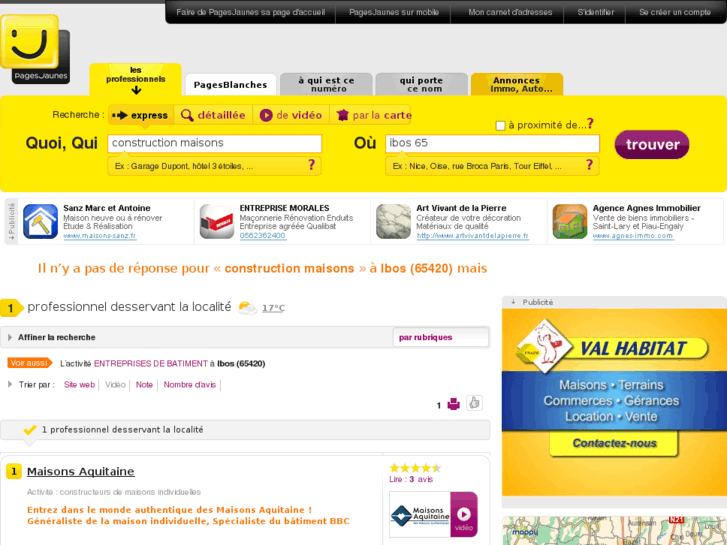Click Faire de PagesJaunes sa page d'accueil

(250, 13)
